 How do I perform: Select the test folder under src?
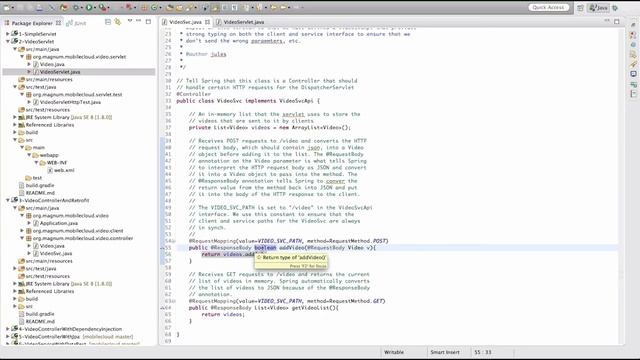pyautogui.click(x=37, y=178)
